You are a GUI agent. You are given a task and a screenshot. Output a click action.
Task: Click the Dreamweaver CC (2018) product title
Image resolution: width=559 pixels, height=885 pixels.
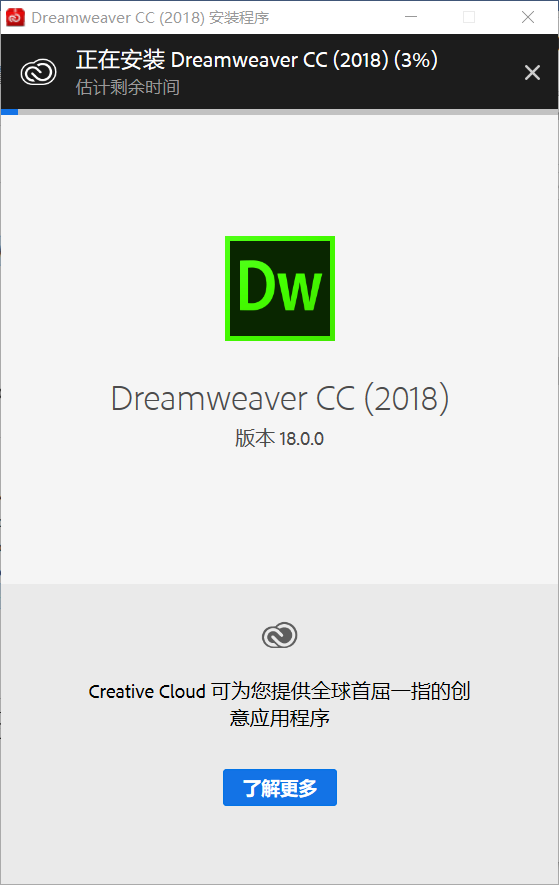280,398
